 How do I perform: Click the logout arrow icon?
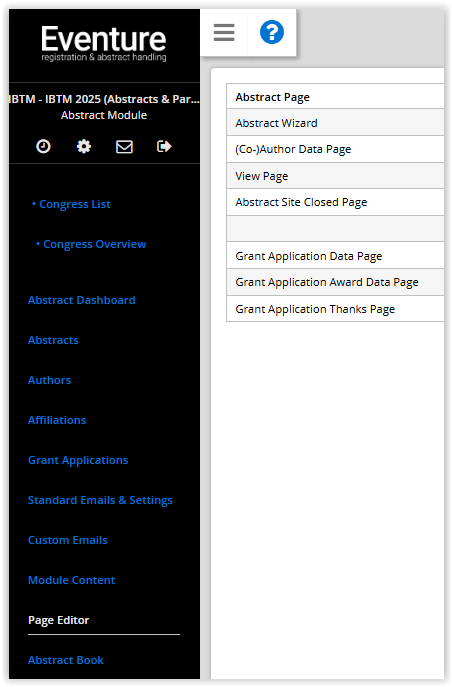[164, 146]
